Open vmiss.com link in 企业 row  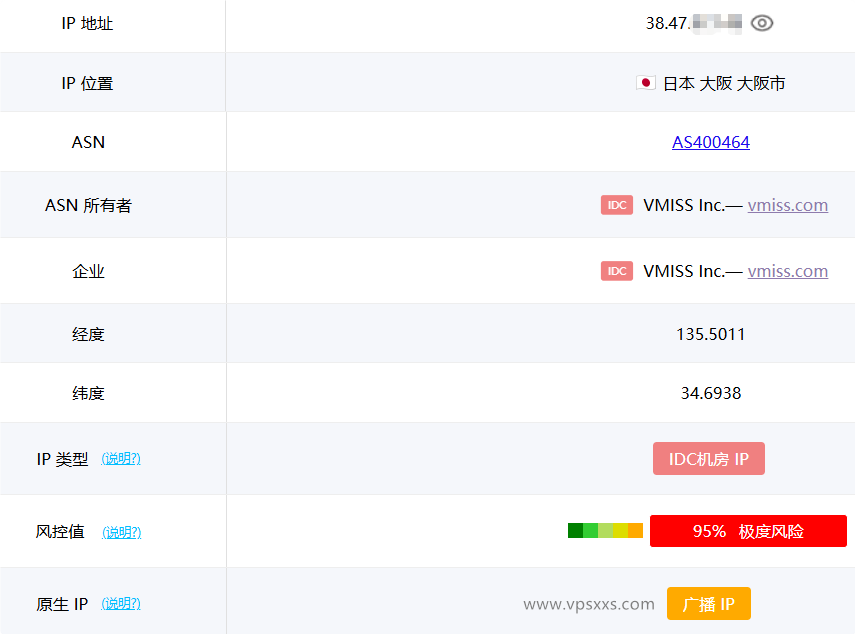(x=788, y=271)
